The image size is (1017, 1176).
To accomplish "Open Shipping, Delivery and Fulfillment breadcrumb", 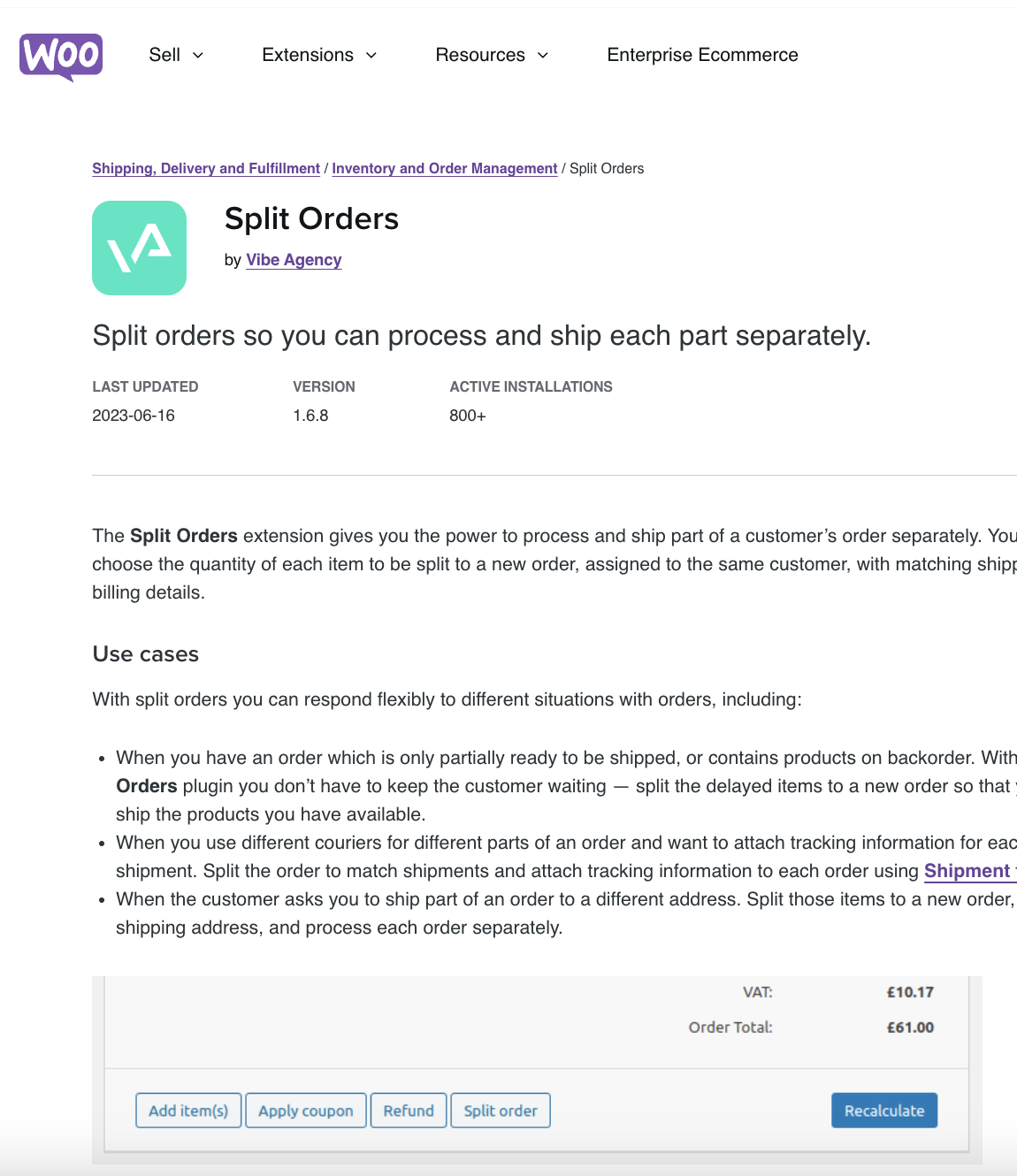I will (205, 168).
